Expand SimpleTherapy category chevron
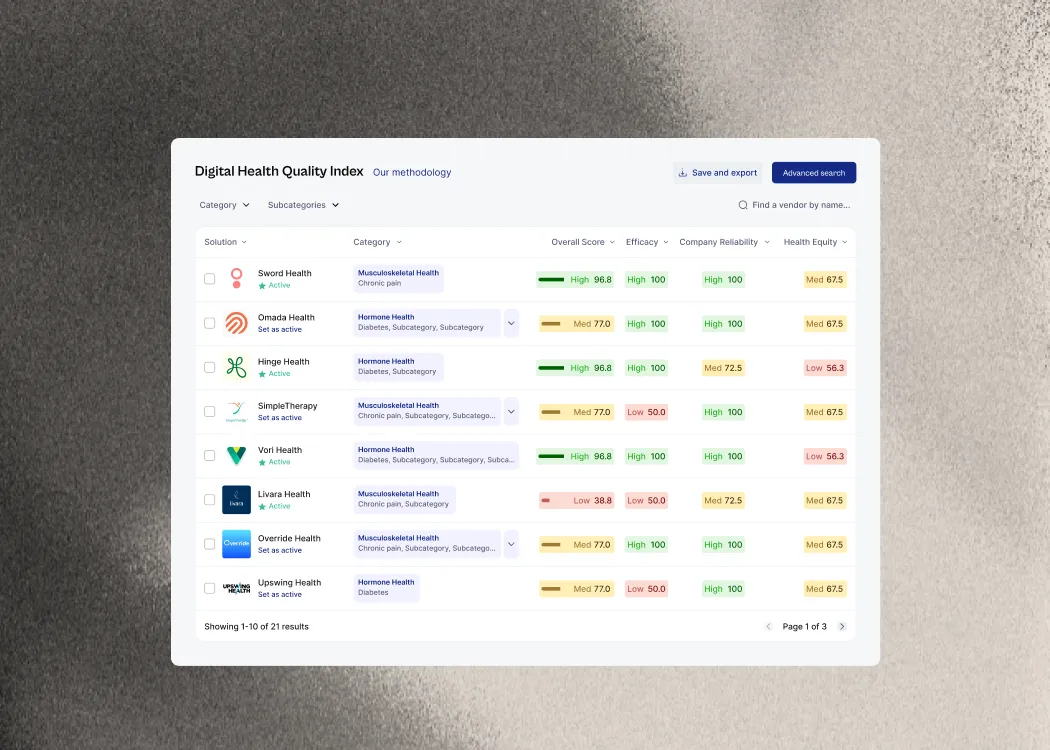 [x=511, y=411]
